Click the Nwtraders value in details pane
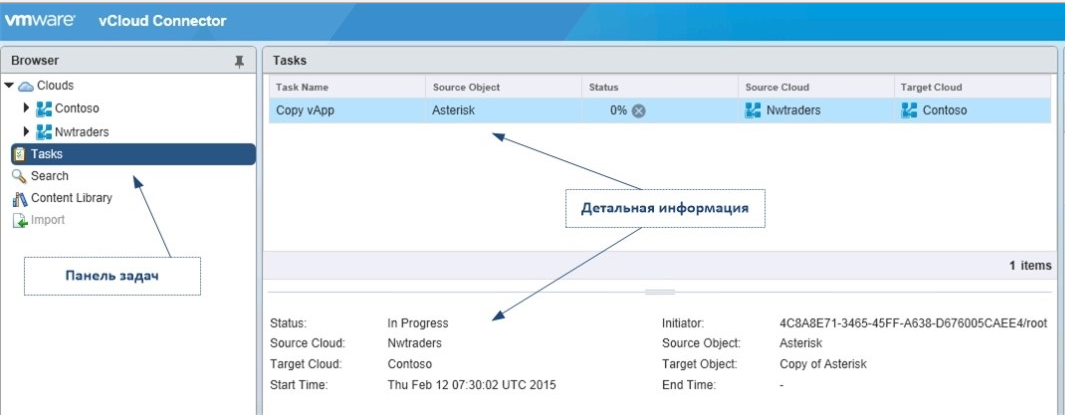This screenshot has height=417, width=1065. tap(414, 343)
